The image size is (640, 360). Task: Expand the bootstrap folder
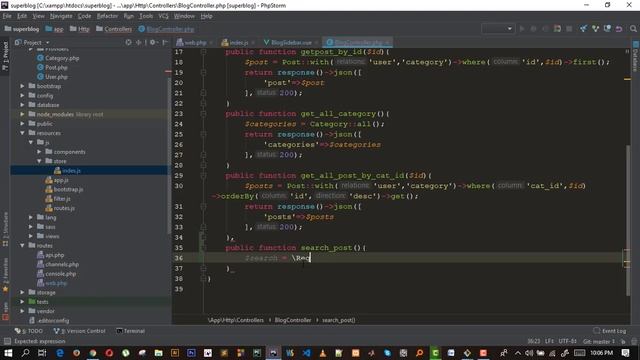click(x=22, y=87)
